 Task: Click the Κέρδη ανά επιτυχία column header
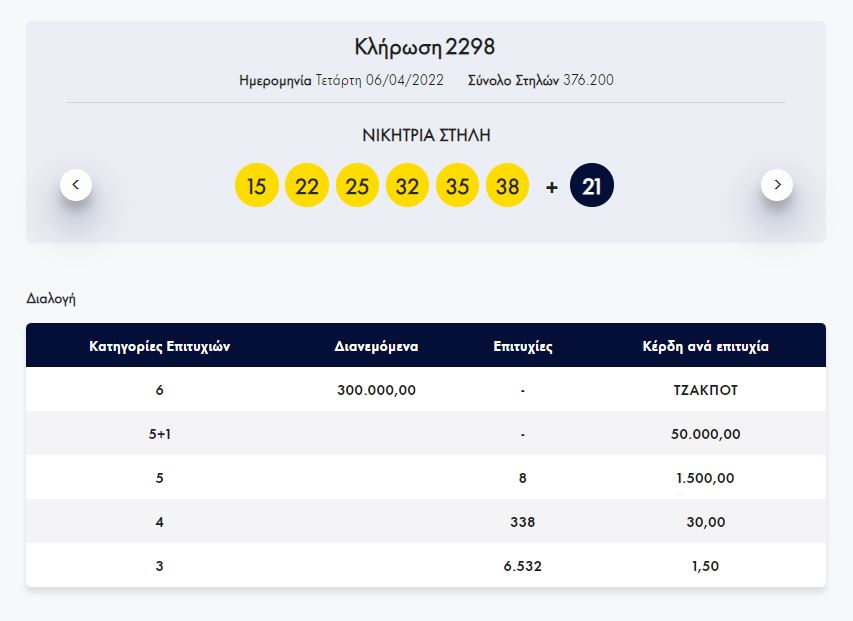point(705,347)
